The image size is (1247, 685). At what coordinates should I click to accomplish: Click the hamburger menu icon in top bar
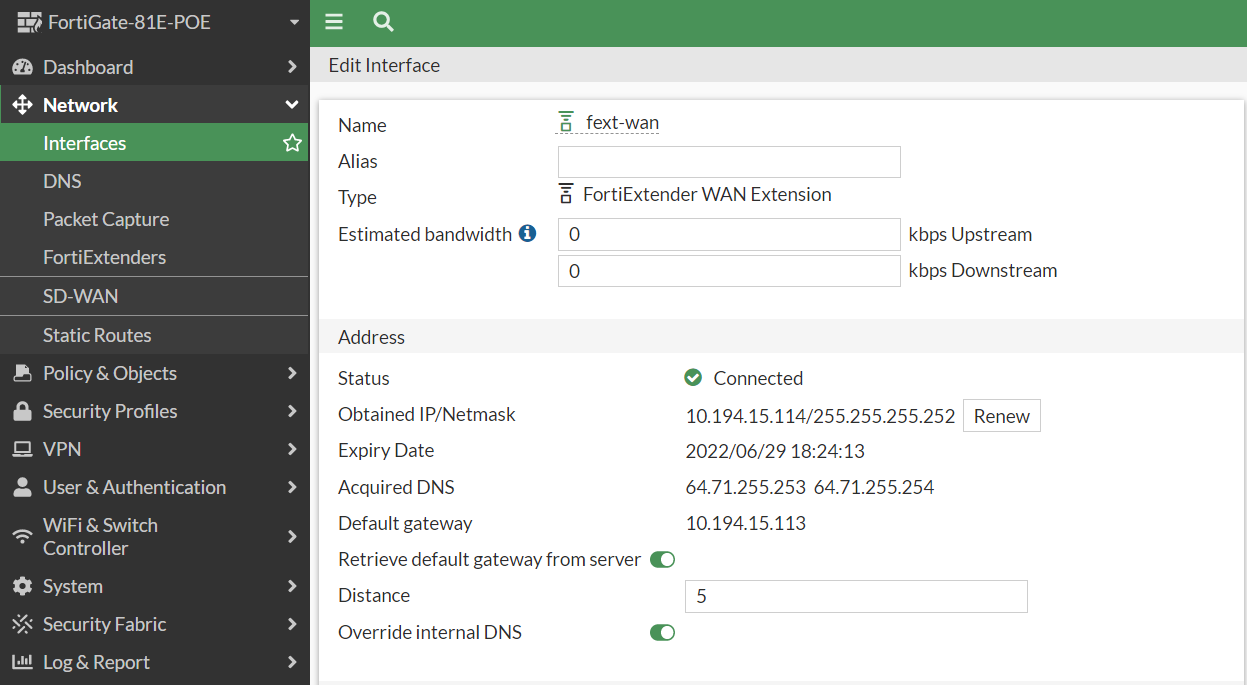[334, 22]
